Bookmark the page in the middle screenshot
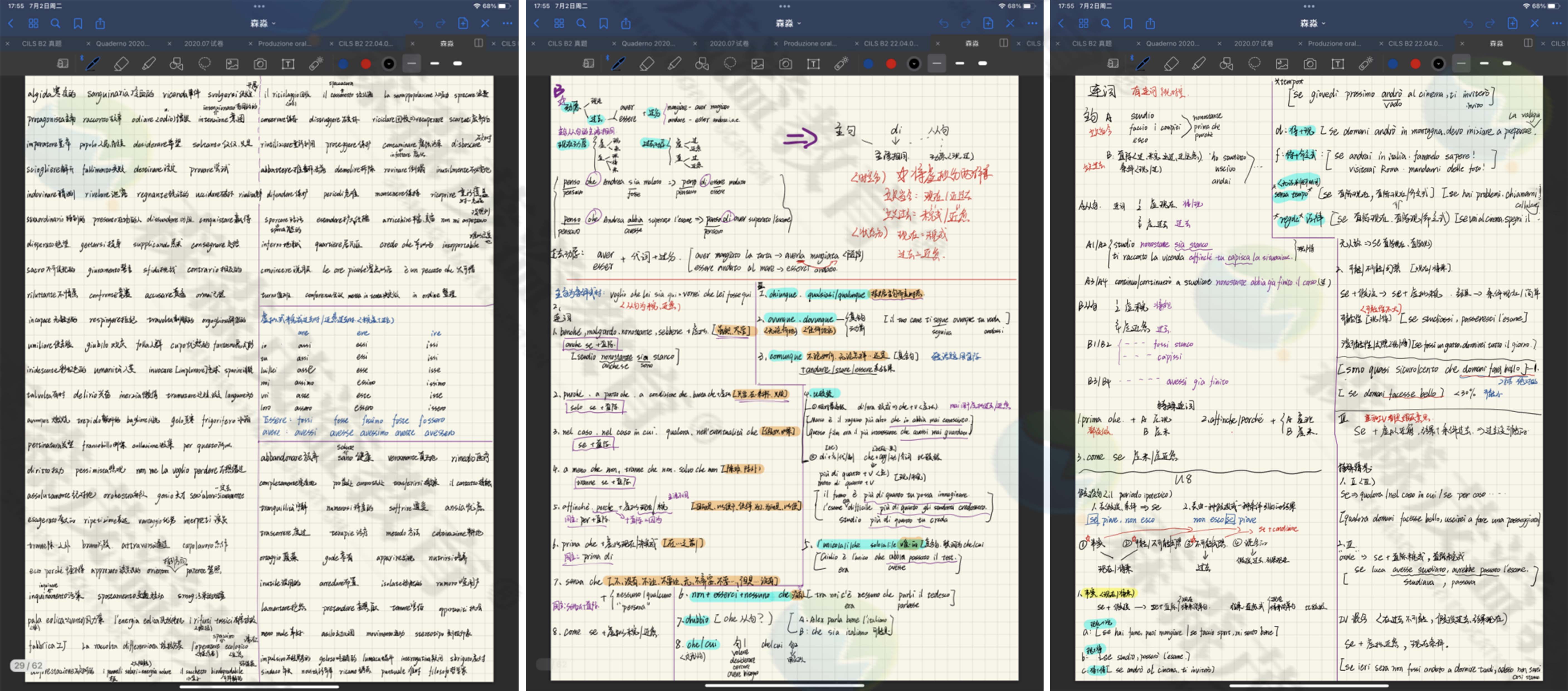Screen dimensions: 1568x691 [604, 24]
